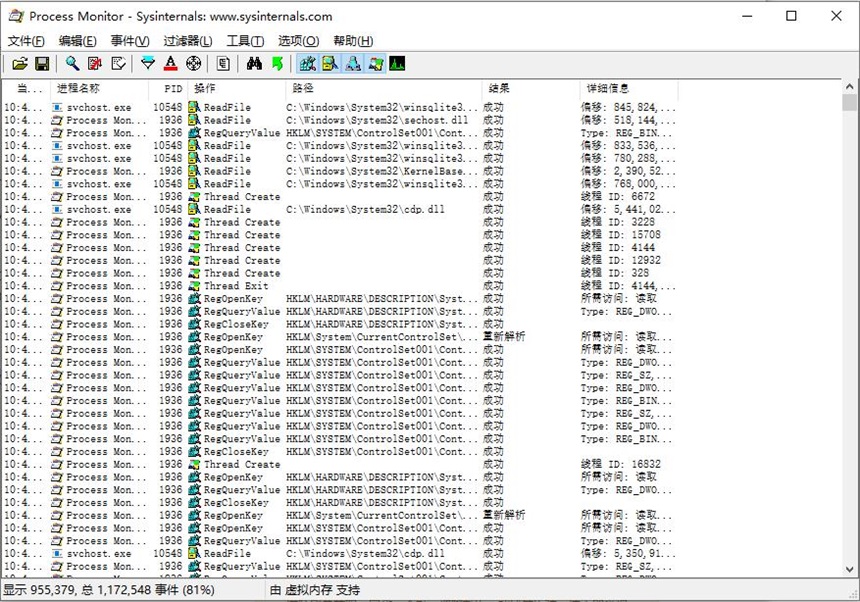This screenshot has height=602, width=860.
Task: Open the Process Tree toolbar icon
Action: click(223, 64)
